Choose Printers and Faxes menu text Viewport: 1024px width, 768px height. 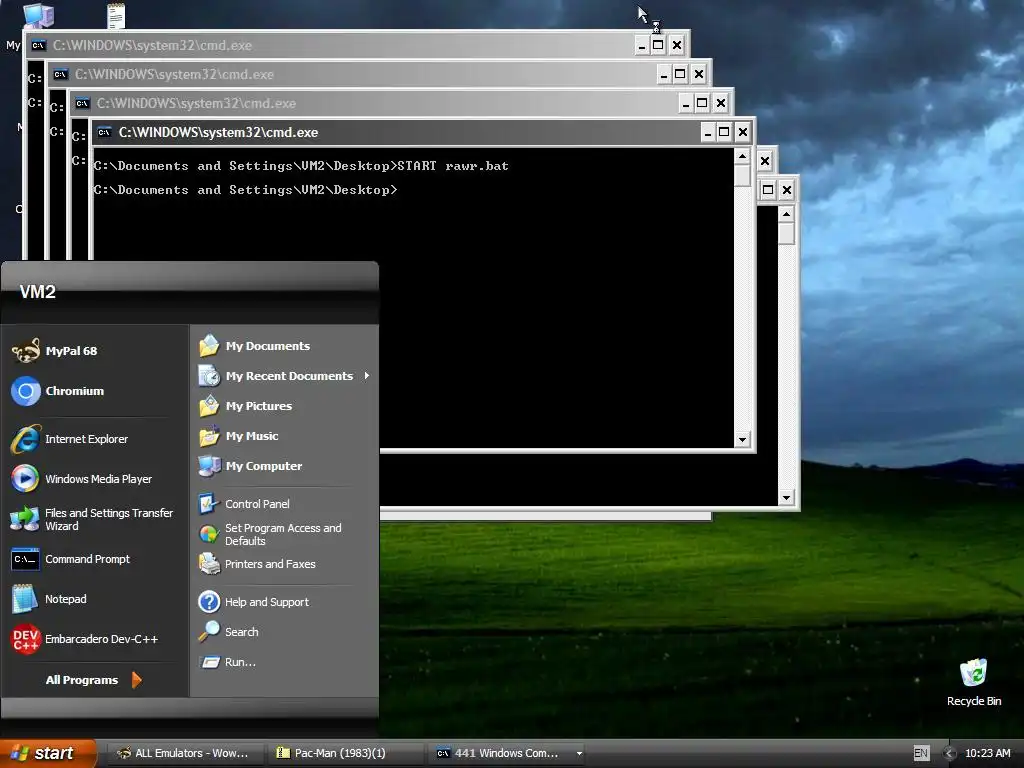[x=270, y=564]
